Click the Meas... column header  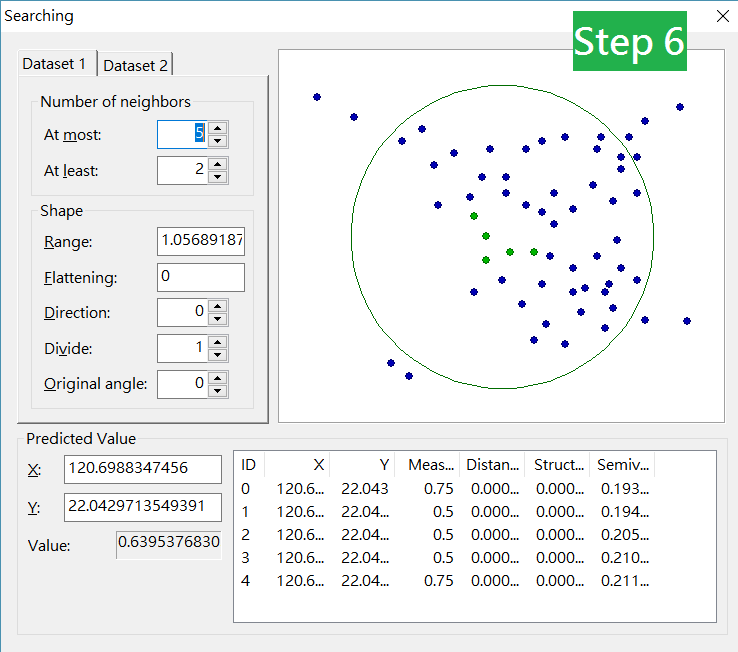click(427, 465)
